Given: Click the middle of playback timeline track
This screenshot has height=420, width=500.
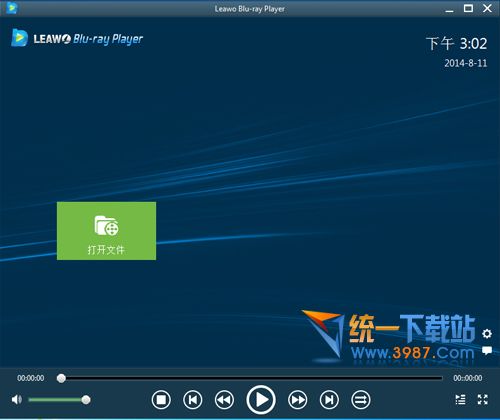Looking at the screenshot, I should click(252, 378).
